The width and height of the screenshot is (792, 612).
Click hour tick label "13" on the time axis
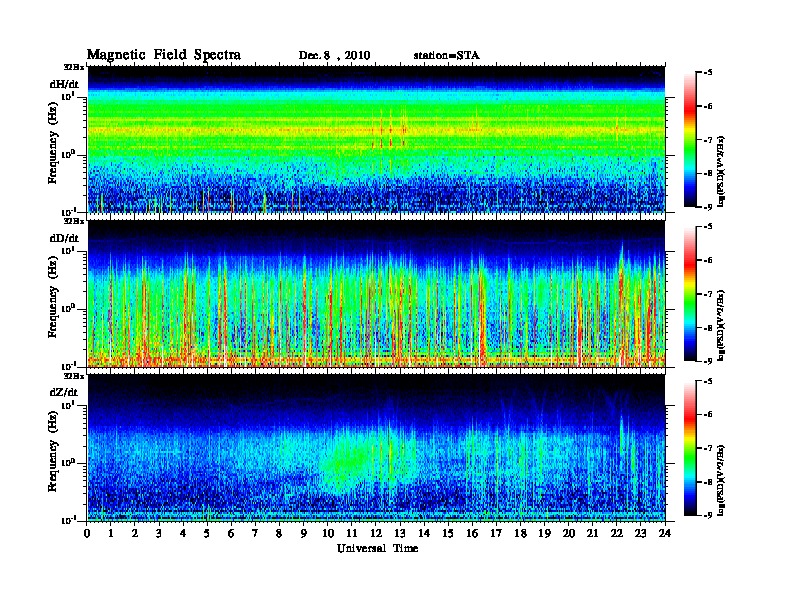400,534
